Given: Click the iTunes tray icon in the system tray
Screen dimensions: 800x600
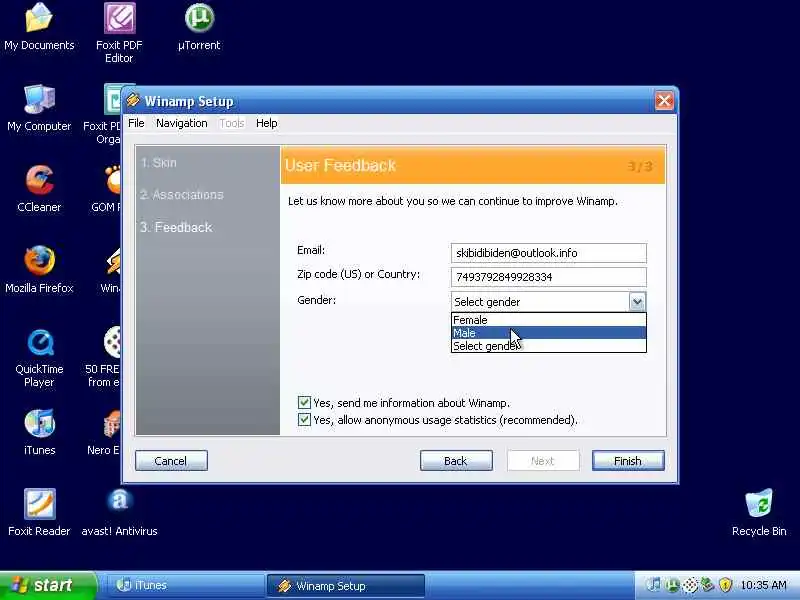Looking at the screenshot, I should coord(654,585).
